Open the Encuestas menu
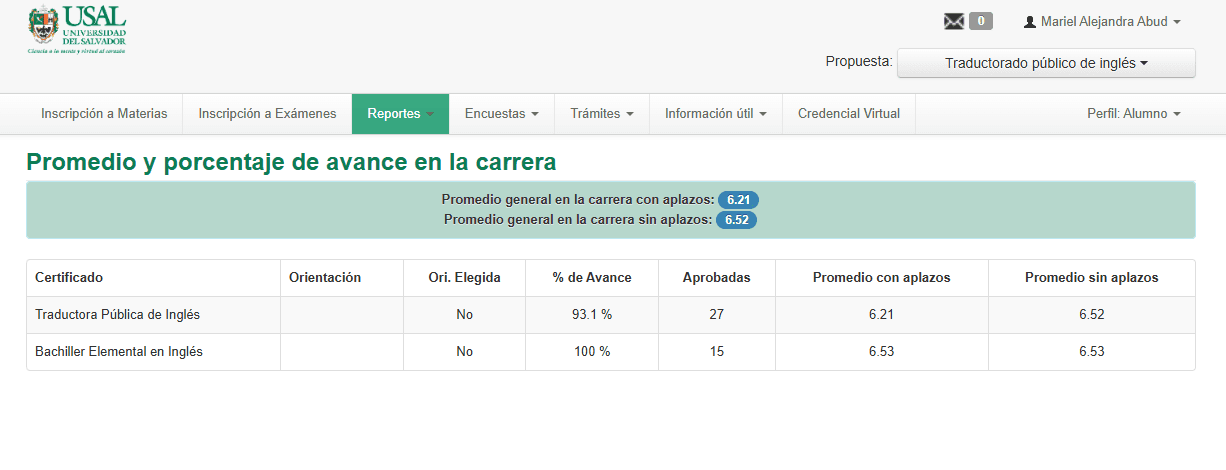 (502, 114)
